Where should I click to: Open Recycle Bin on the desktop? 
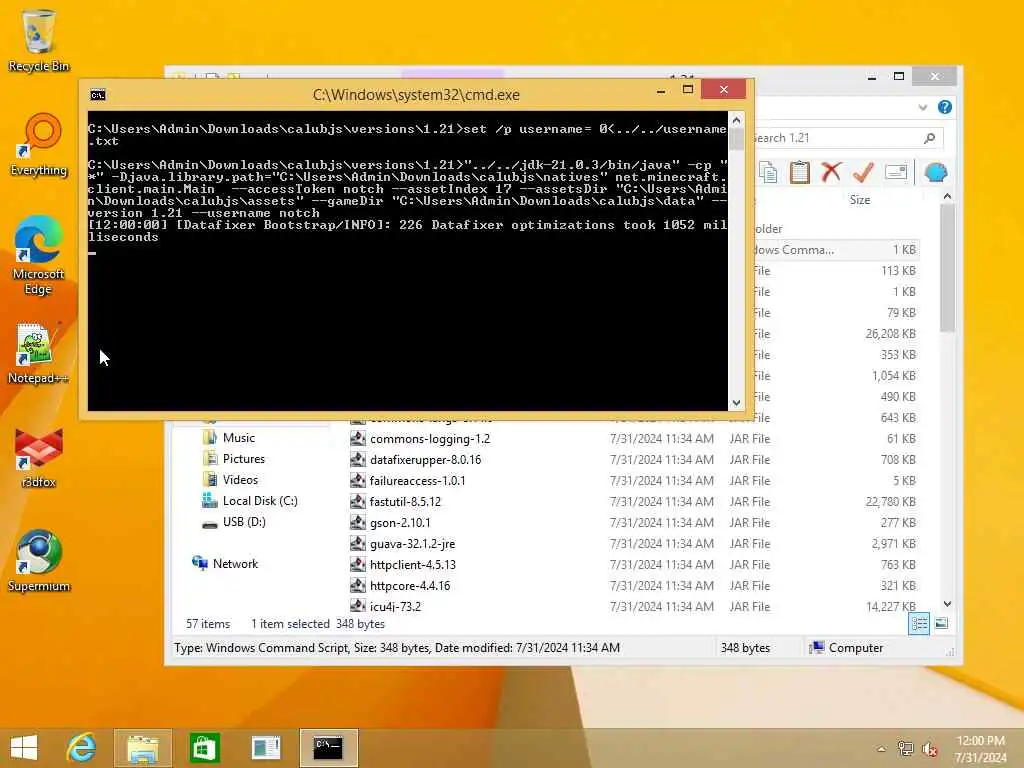pyautogui.click(x=38, y=39)
